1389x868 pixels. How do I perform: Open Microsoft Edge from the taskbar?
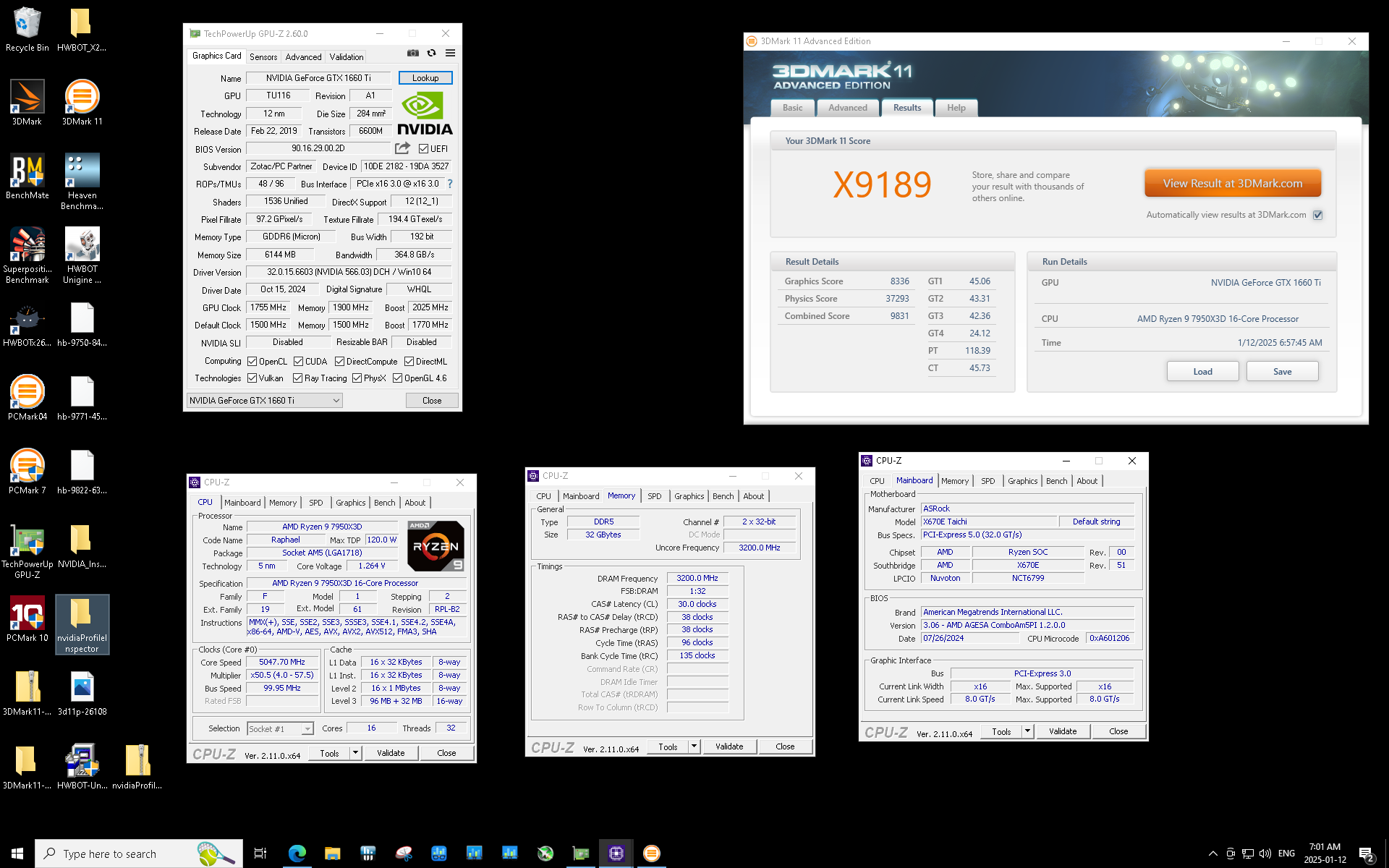297,854
